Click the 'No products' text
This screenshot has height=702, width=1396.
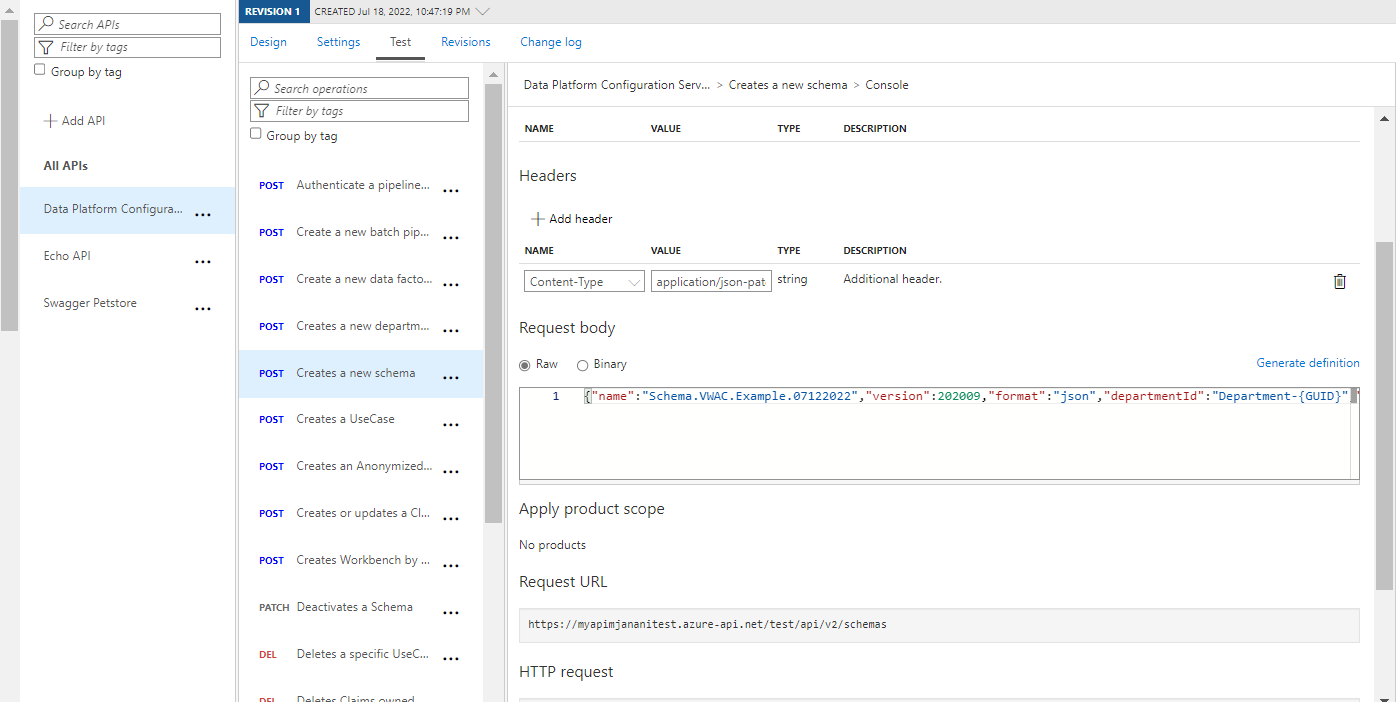coord(552,545)
